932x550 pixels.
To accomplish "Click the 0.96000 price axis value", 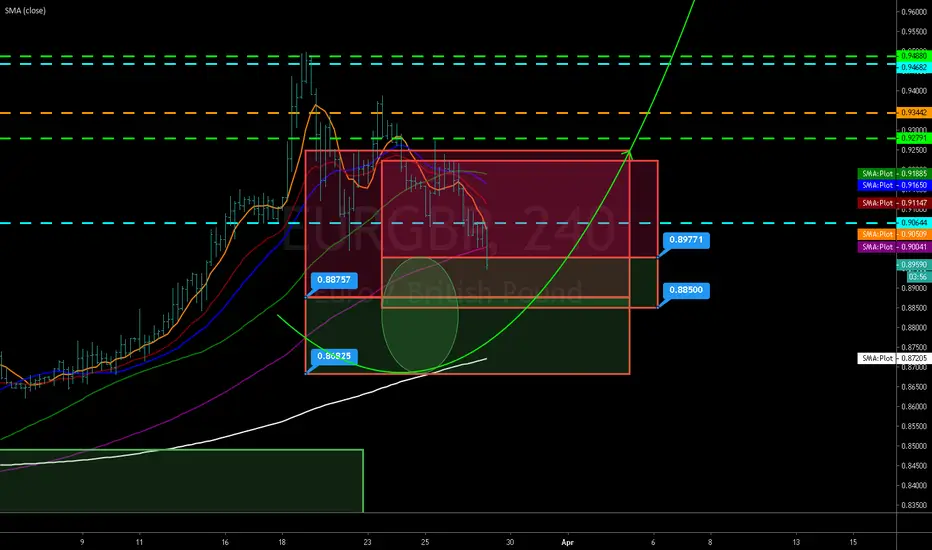I will tap(914, 12).
